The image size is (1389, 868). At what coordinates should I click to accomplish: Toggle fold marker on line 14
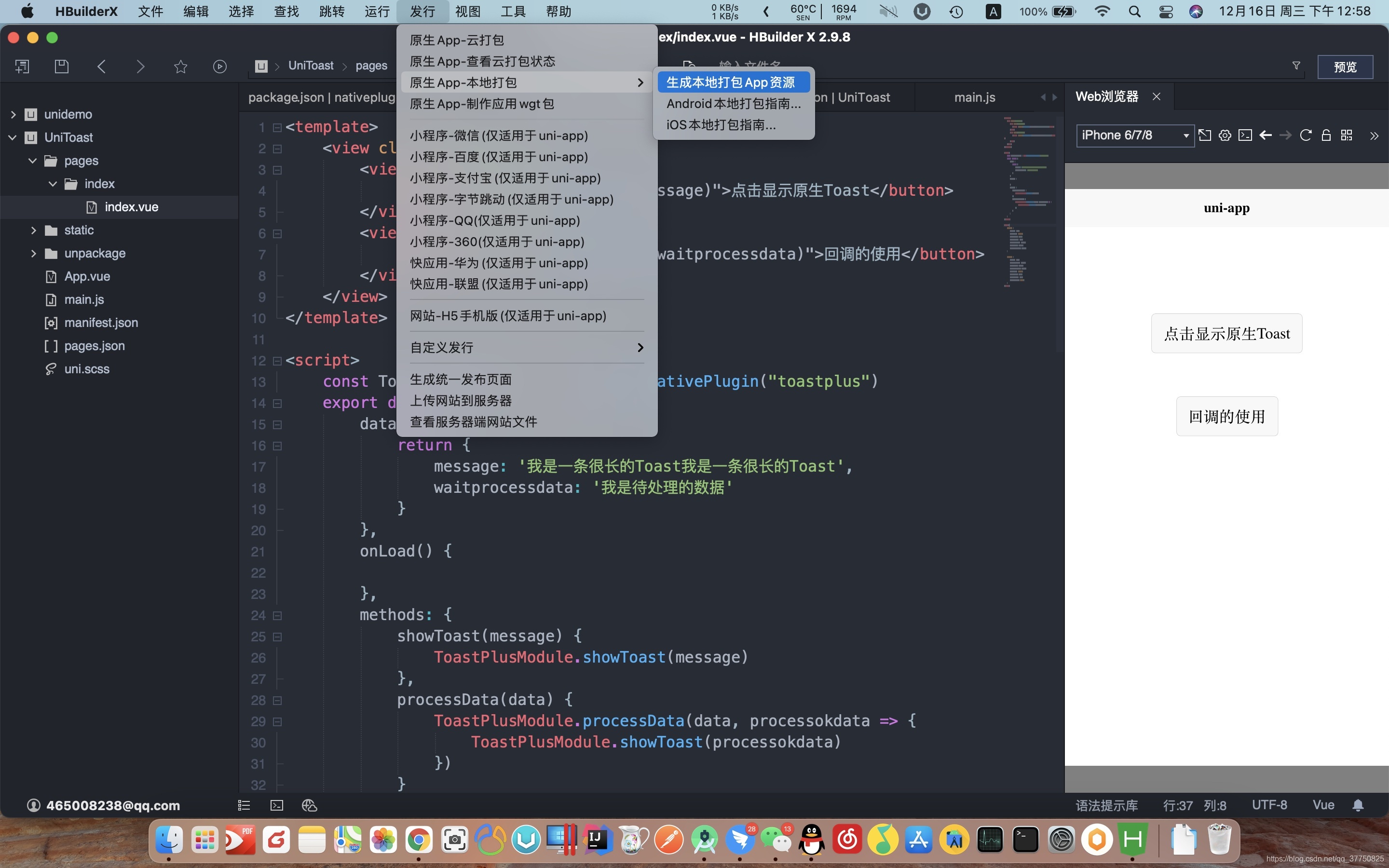click(x=277, y=404)
